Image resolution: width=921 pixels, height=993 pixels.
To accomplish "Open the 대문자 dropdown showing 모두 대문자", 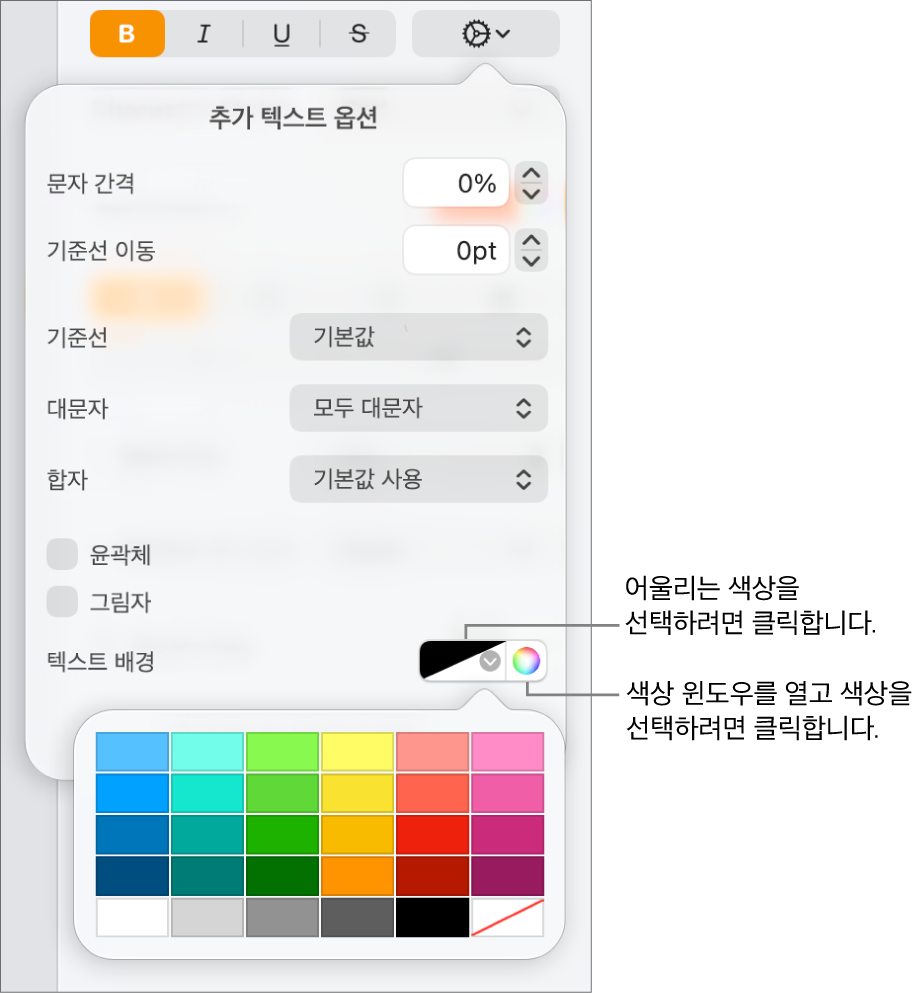I will click(x=419, y=408).
